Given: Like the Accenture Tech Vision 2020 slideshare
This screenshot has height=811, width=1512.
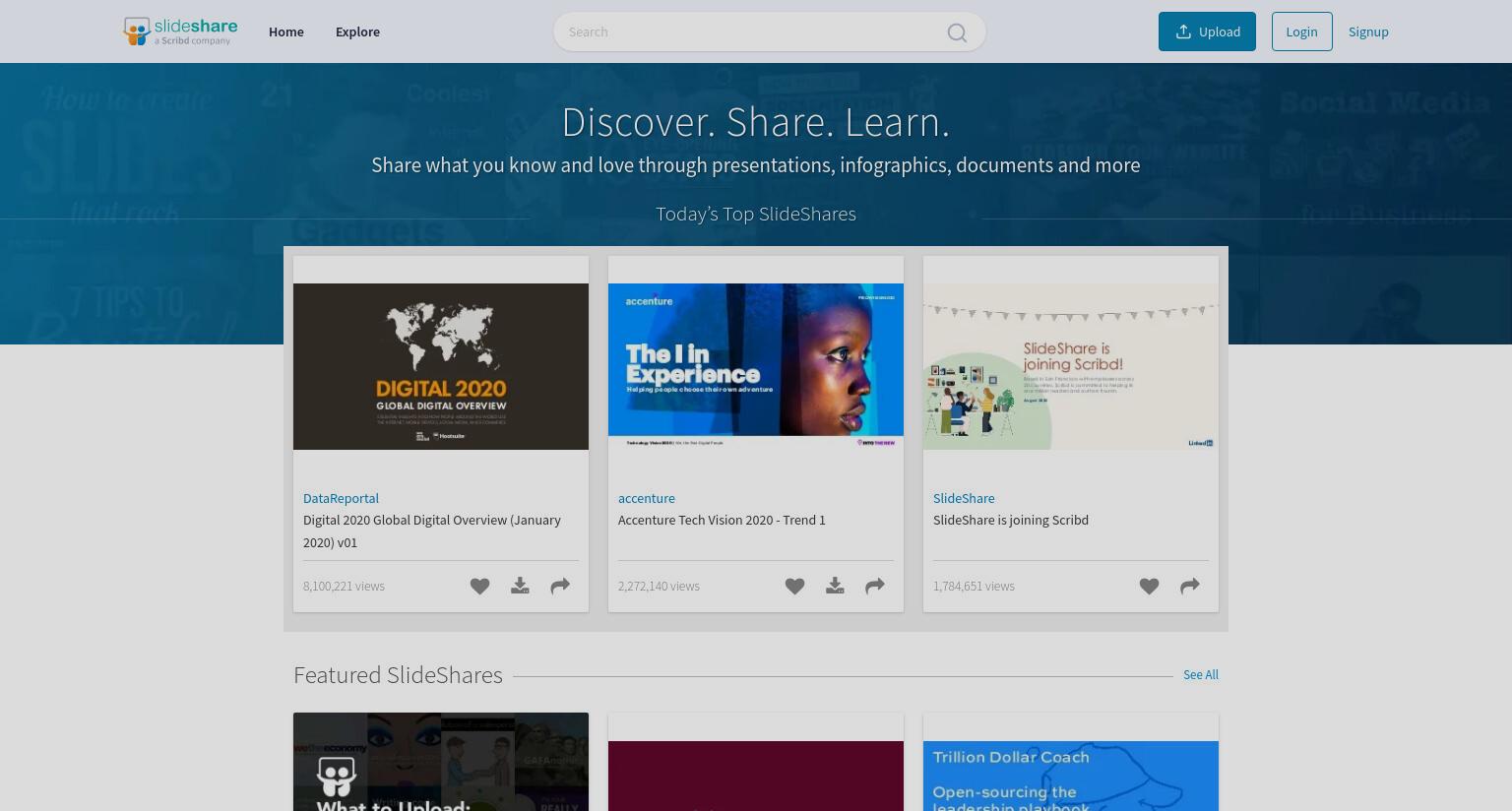Looking at the screenshot, I should click(794, 587).
